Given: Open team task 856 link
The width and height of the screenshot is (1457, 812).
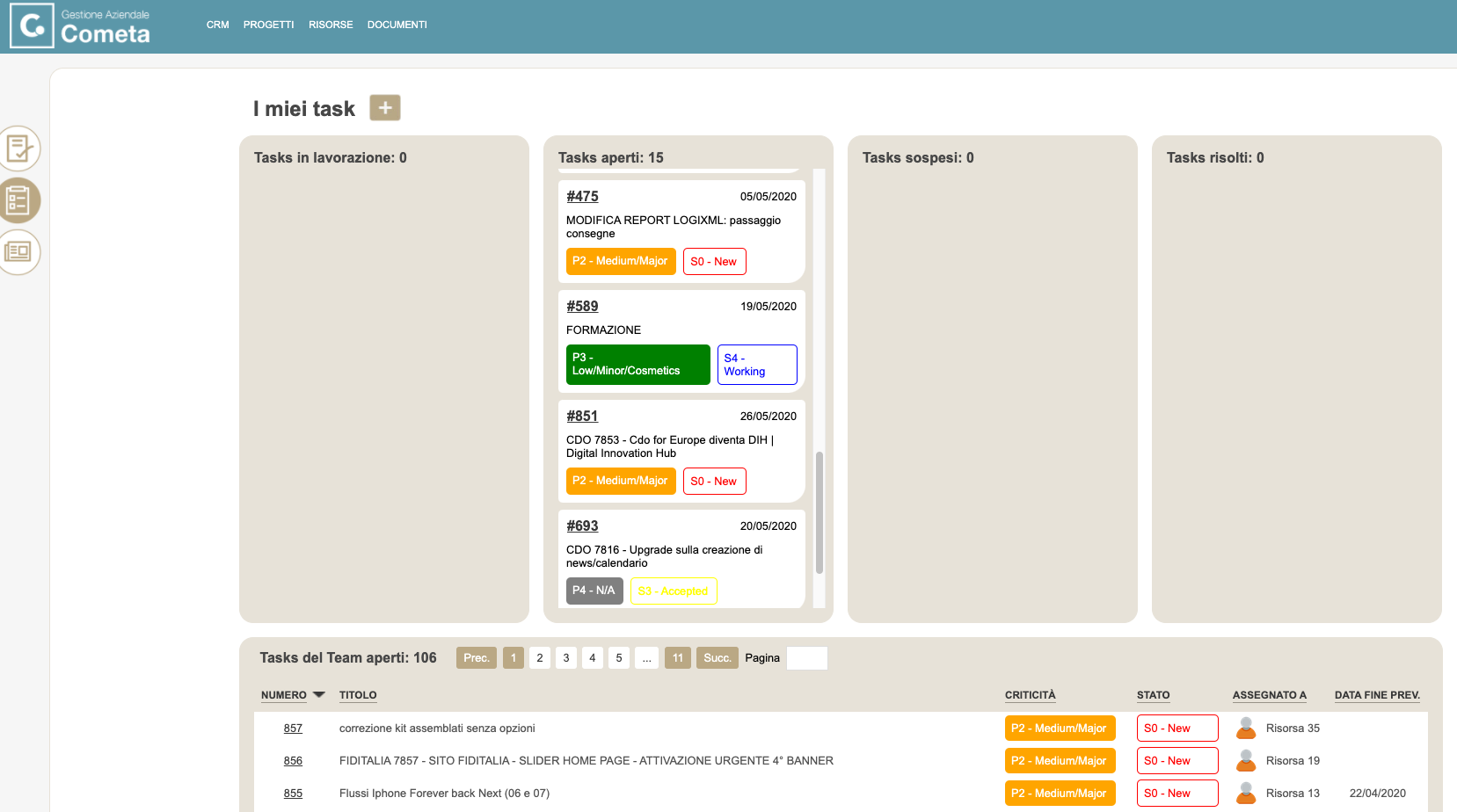Looking at the screenshot, I should 293,761.
